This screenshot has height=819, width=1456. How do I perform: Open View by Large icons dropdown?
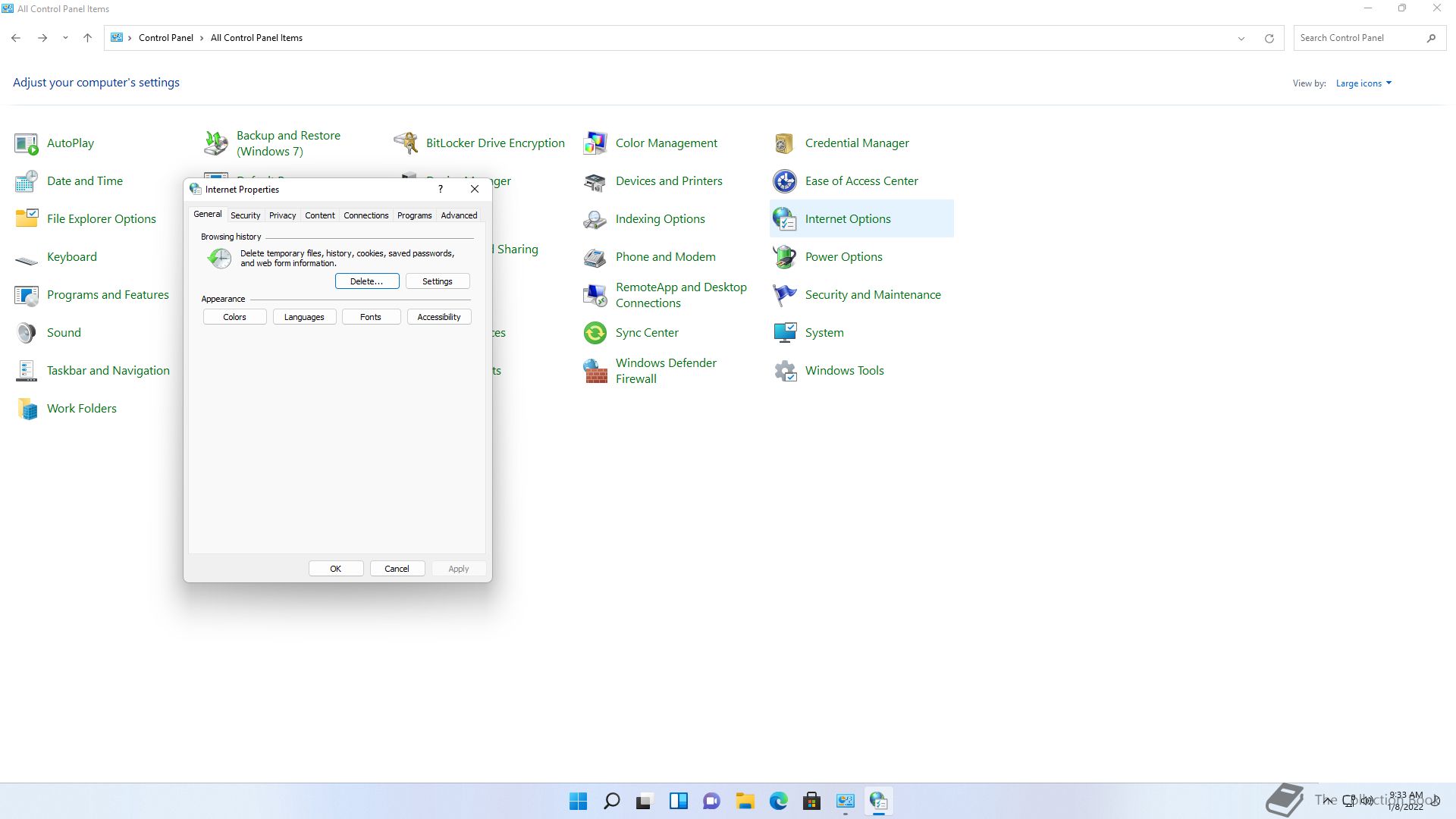click(x=1363, y=83)
